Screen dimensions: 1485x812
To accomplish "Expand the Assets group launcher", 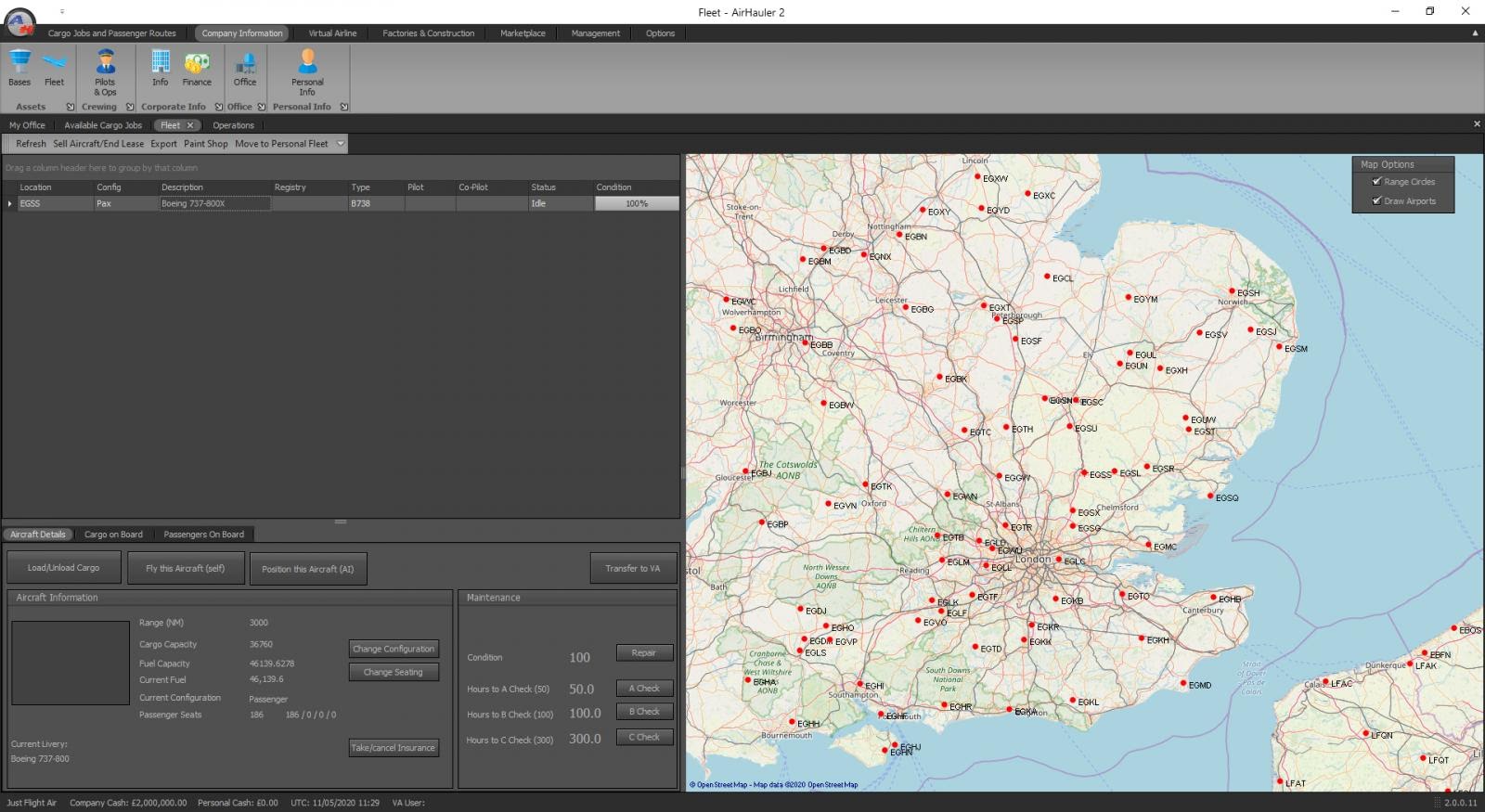I will click(71, 107).
